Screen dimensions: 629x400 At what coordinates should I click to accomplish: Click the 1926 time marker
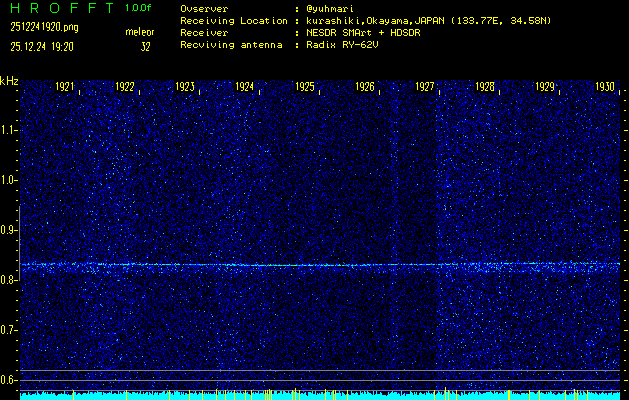(x=365, y=87)
